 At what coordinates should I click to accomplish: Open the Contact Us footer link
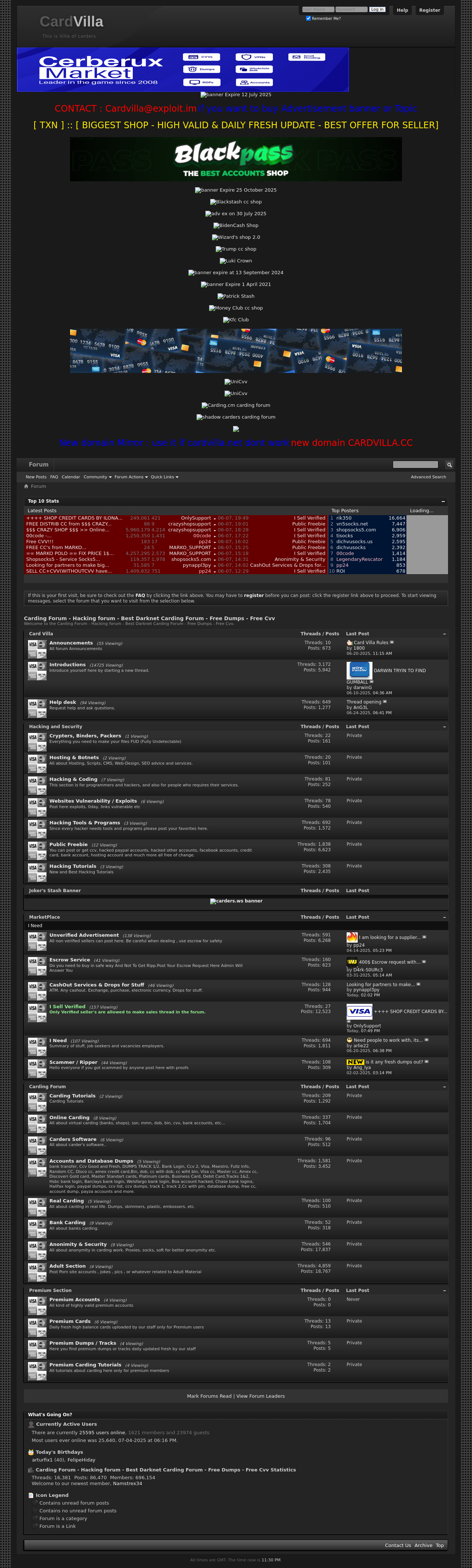(x=398, y=1546)
